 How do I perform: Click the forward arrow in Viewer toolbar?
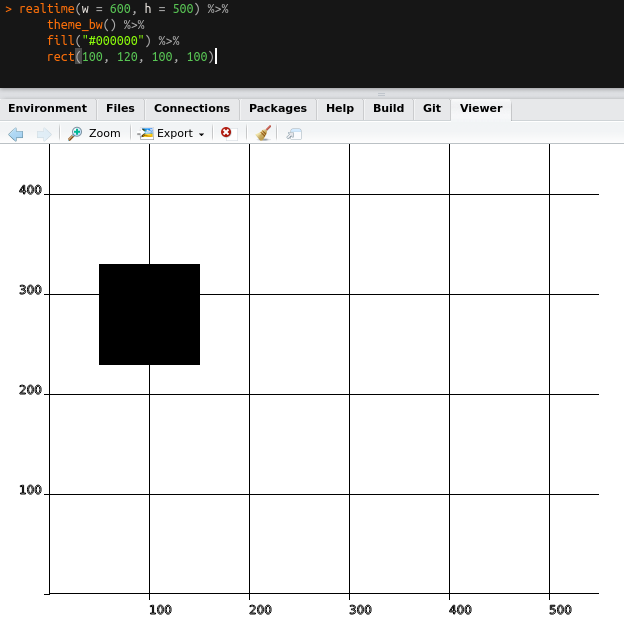tap(43, 133)
